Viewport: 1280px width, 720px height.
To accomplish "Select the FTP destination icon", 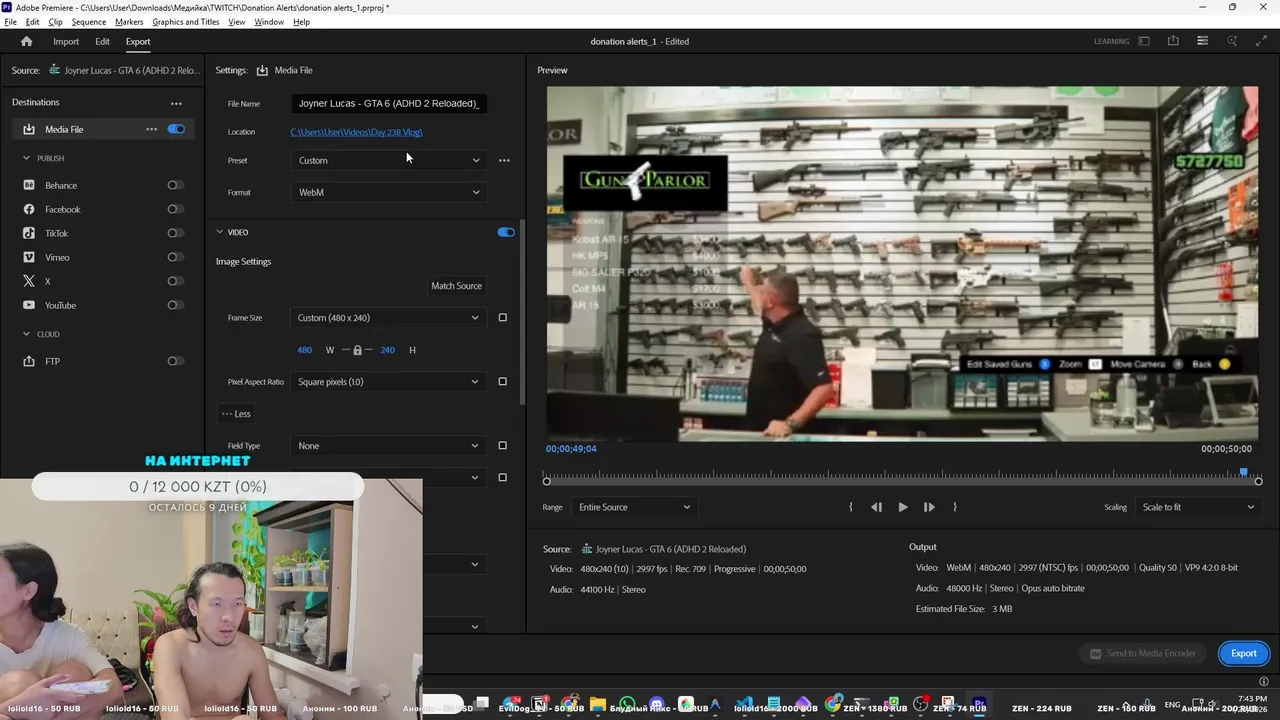I will 29,361.
